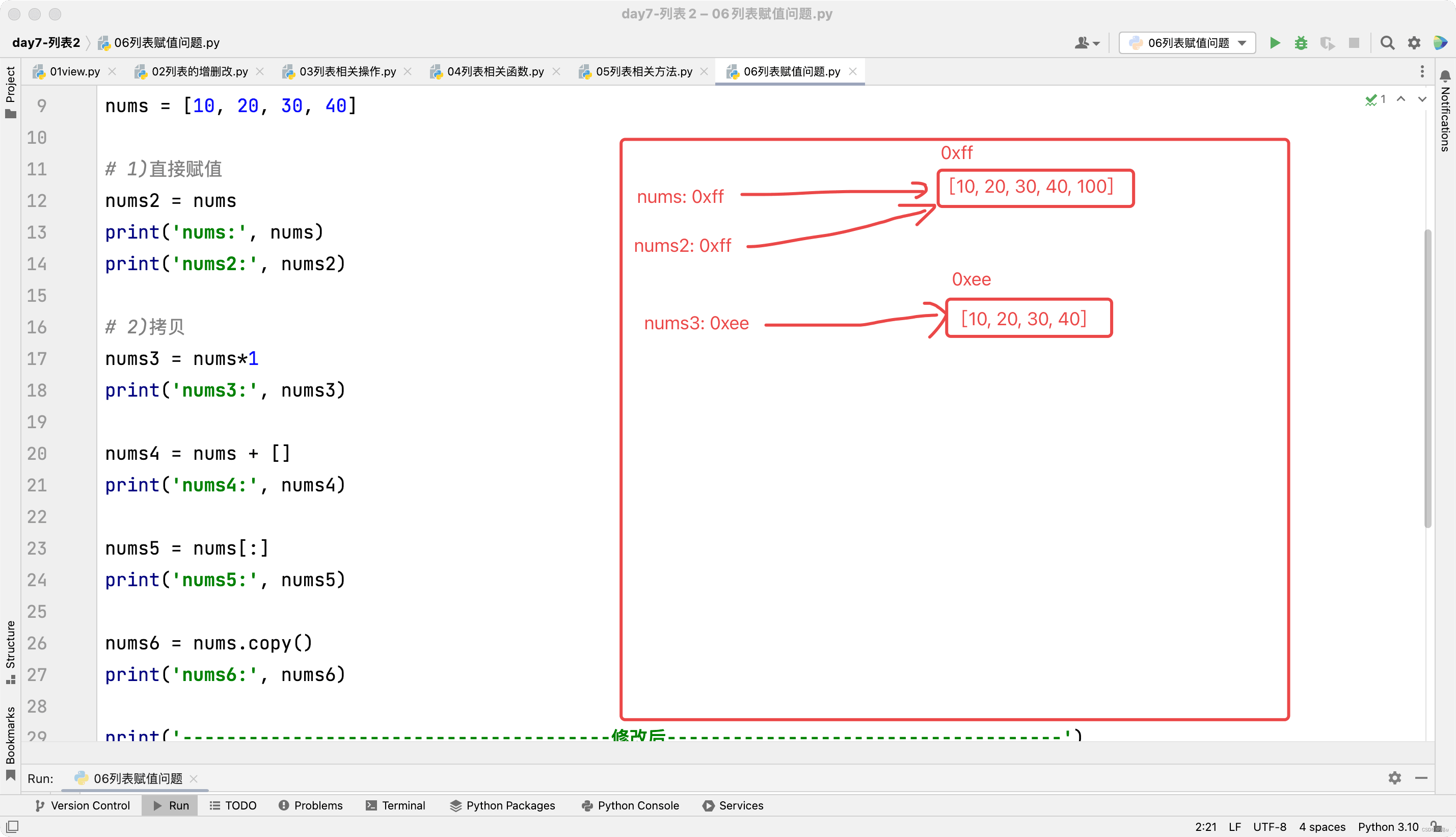Viewport: 1456px width, 837px height.
Task: Change line separator LF in status bar
Action: point(1235,827)
